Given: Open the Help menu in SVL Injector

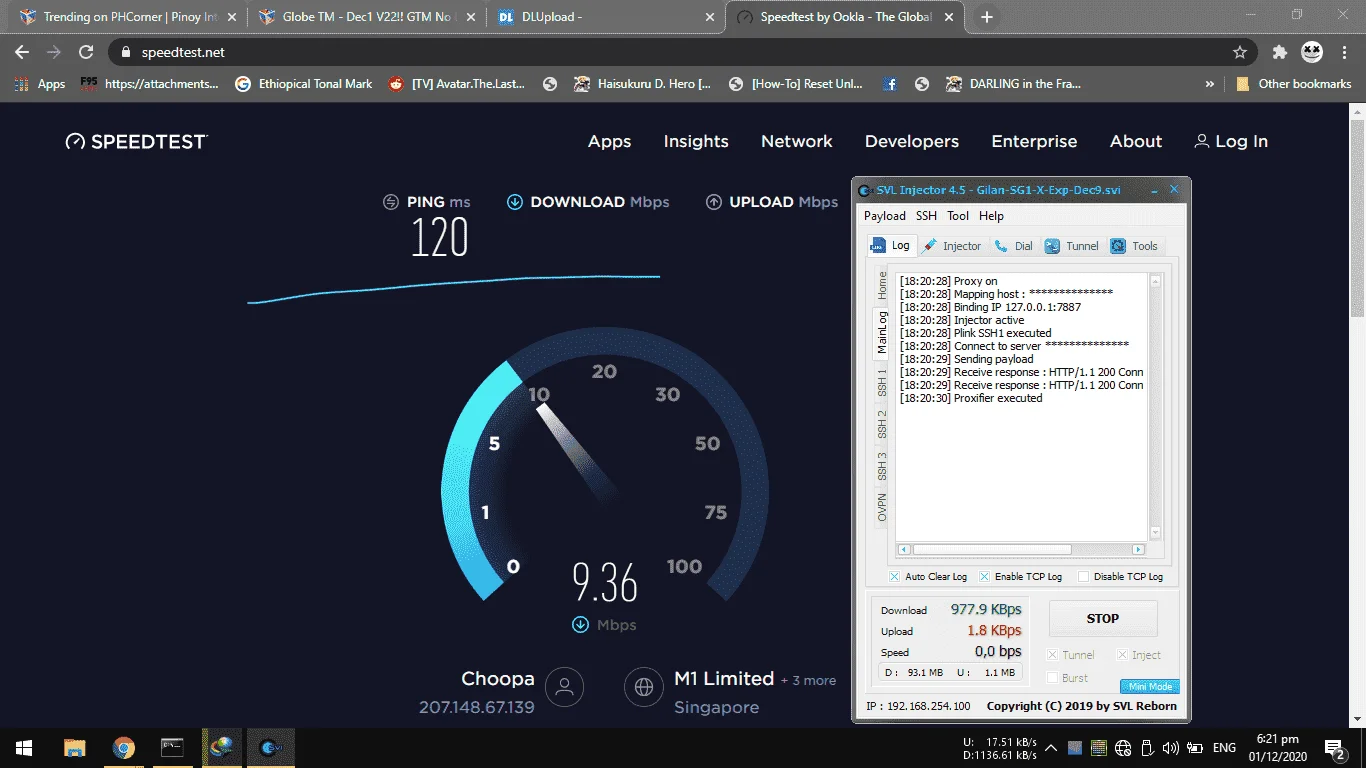Looking at the screenshot, I should pyautogui.click(x=991, y=216).
